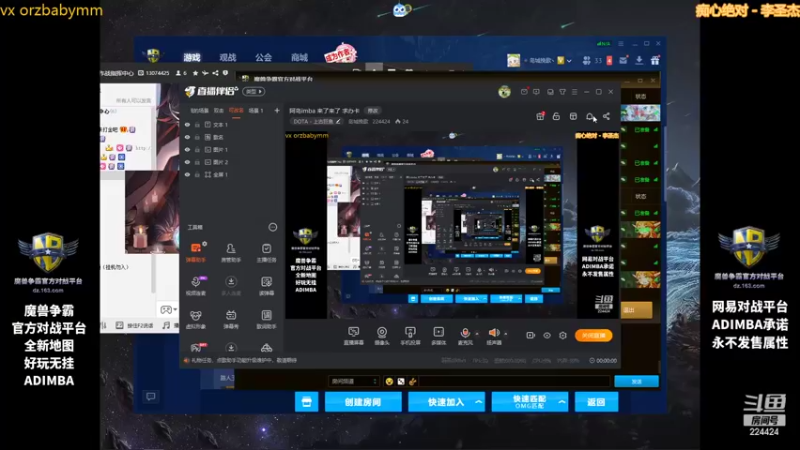The image size is (800, 450).
Task: Add the 摄像头 camera source
Action: click(x=382, y=336)
